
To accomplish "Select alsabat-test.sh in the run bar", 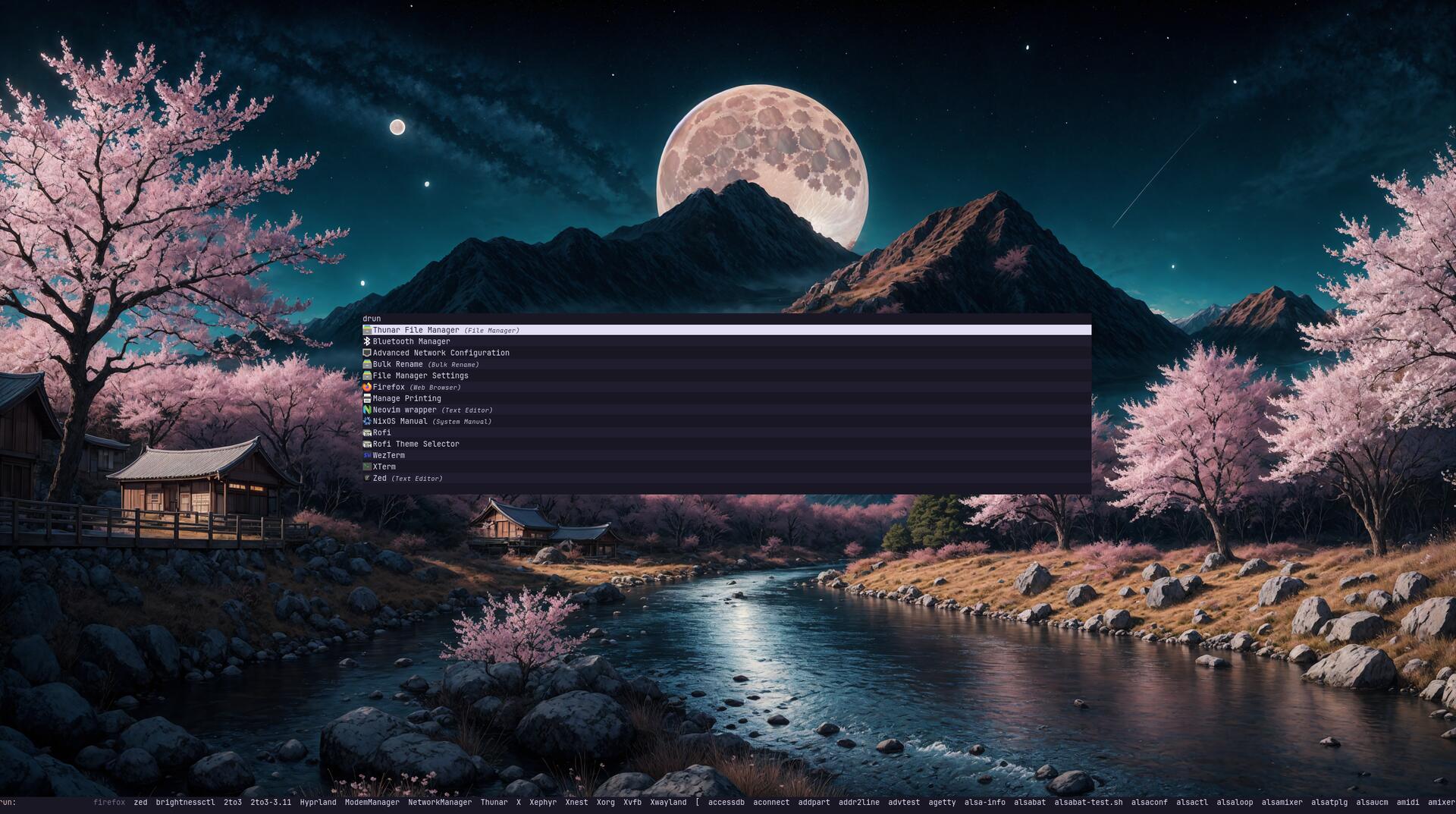I will 1088,802.
